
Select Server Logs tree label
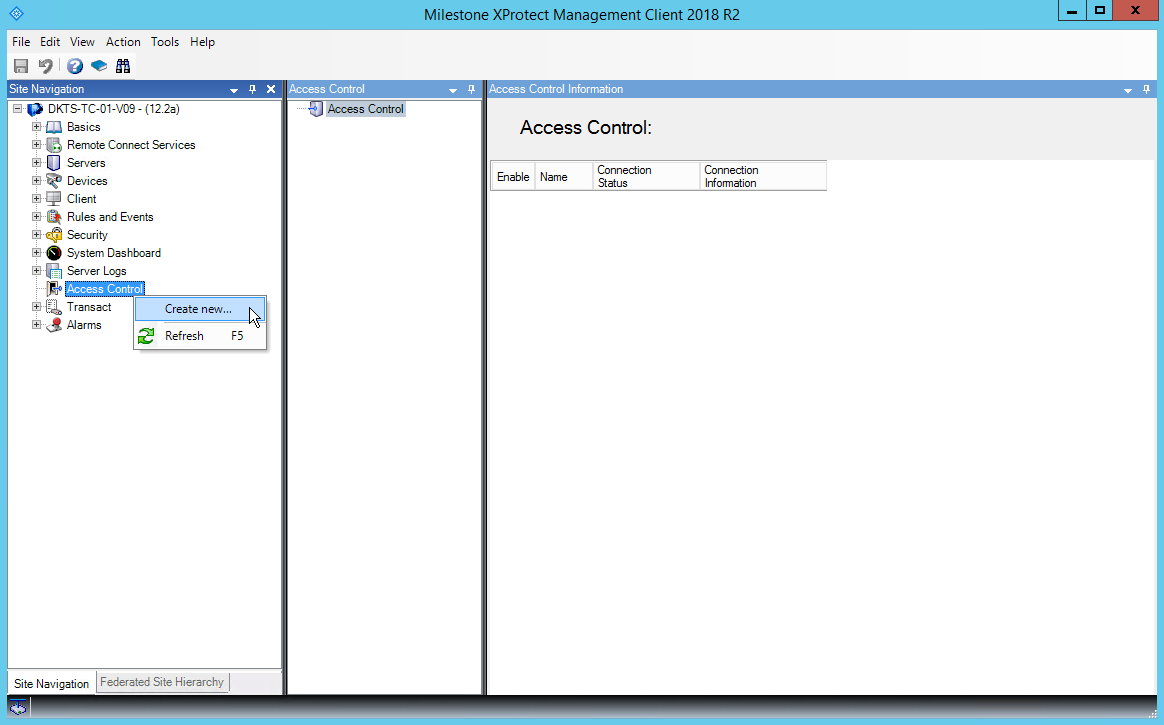(97, 271)
